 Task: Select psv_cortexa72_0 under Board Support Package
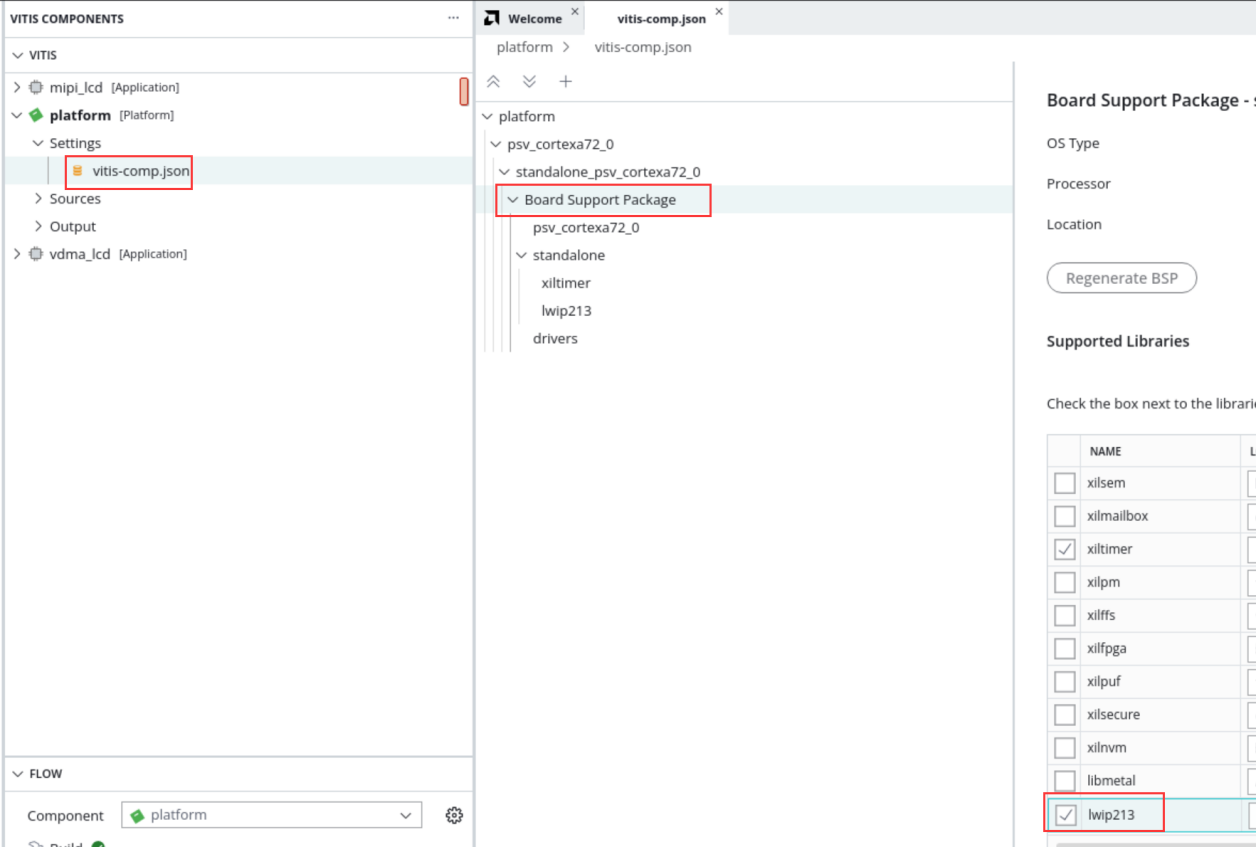click(x=586, y=227)
